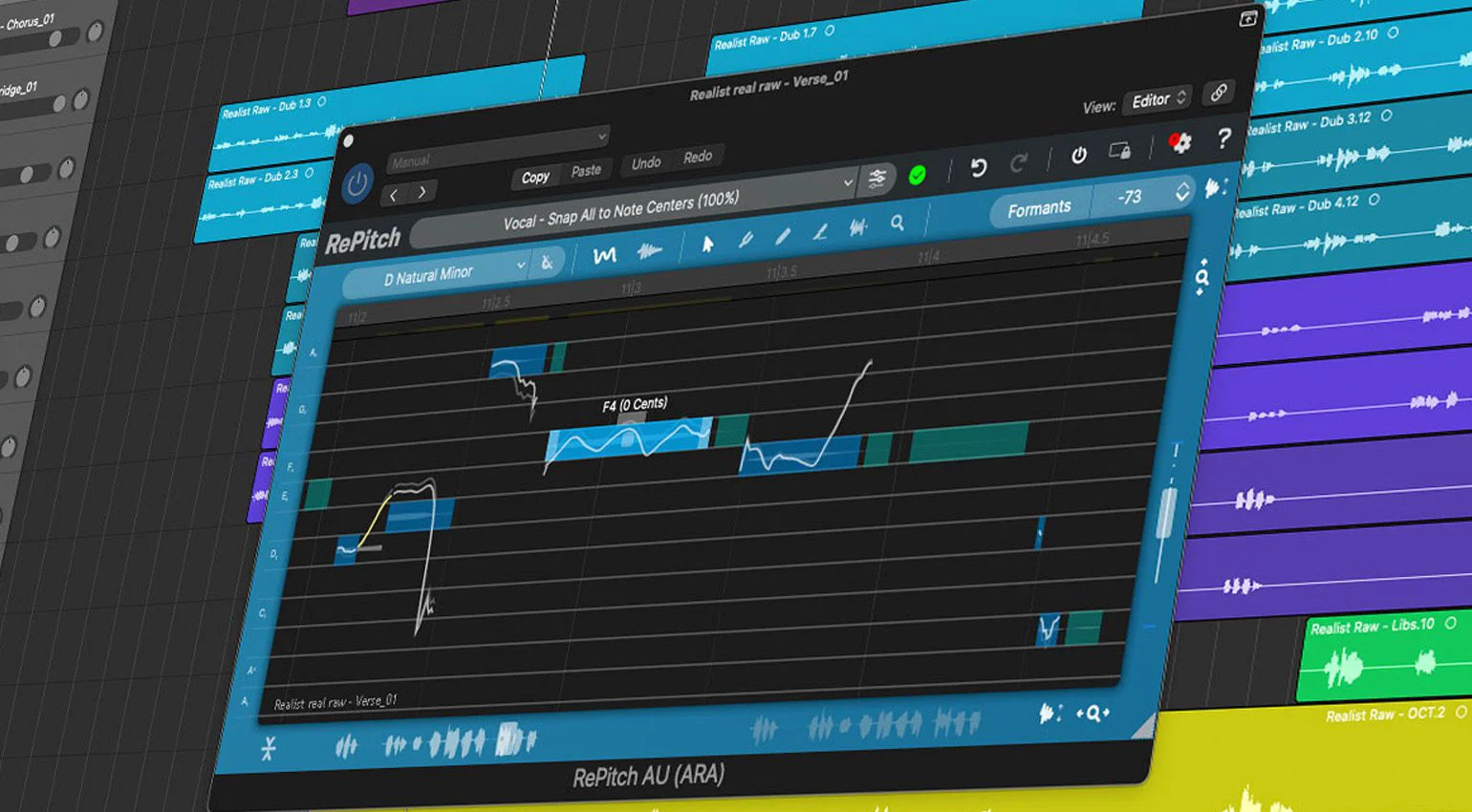Click the question mark help icon

pyautogui.click(x=1223, y=139)
